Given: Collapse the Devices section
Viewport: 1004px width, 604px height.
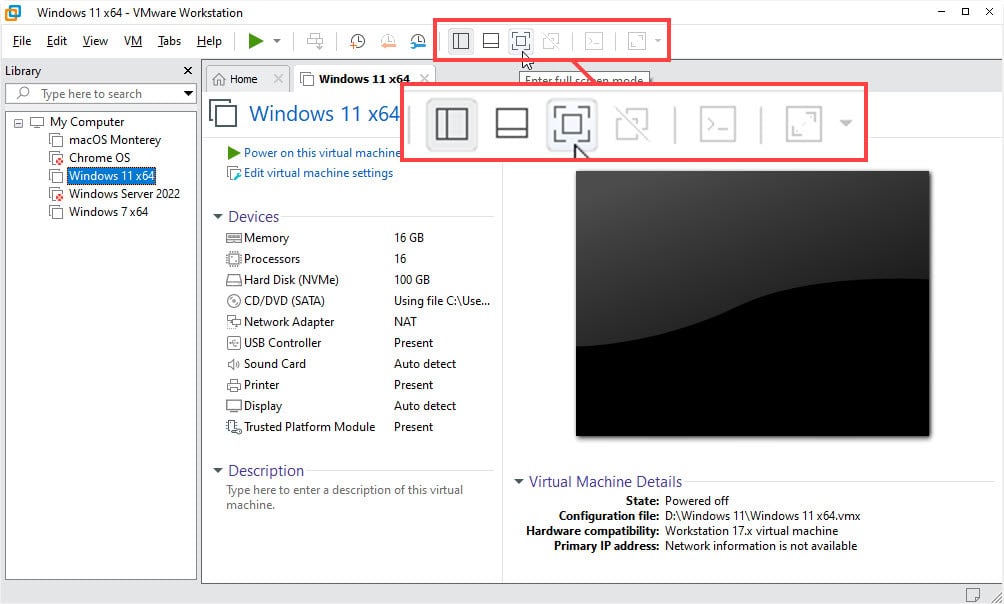Looking at the screenshot, I should [x=218, y=217].
